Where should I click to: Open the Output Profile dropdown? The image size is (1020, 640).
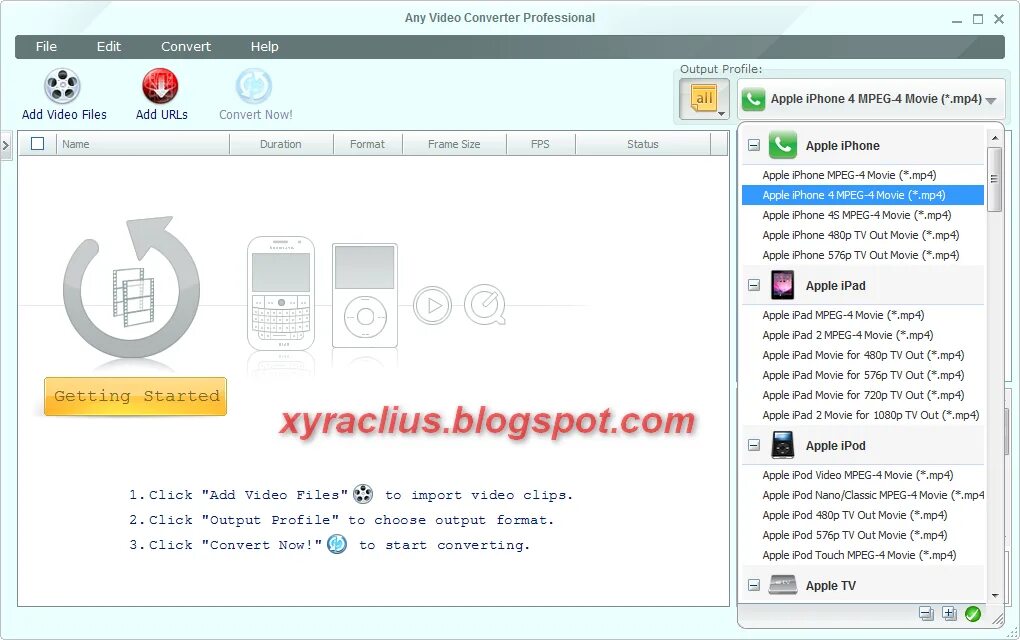pos(871,99)
